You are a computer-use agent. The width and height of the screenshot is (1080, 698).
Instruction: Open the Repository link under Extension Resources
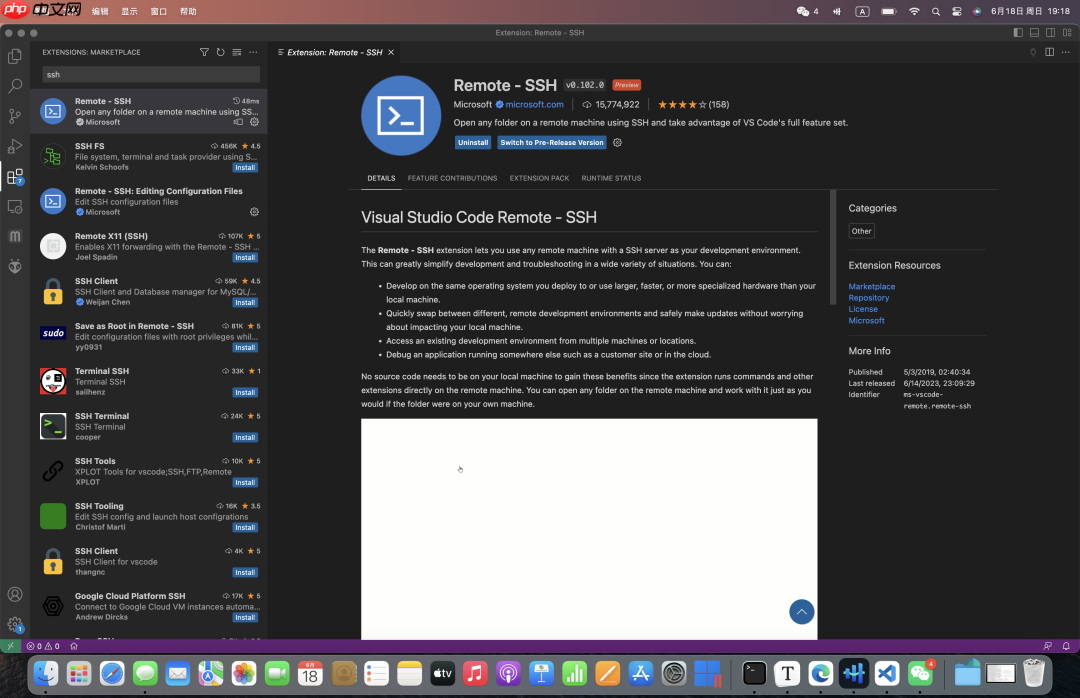pyautogui.click(x=868, y=297)
